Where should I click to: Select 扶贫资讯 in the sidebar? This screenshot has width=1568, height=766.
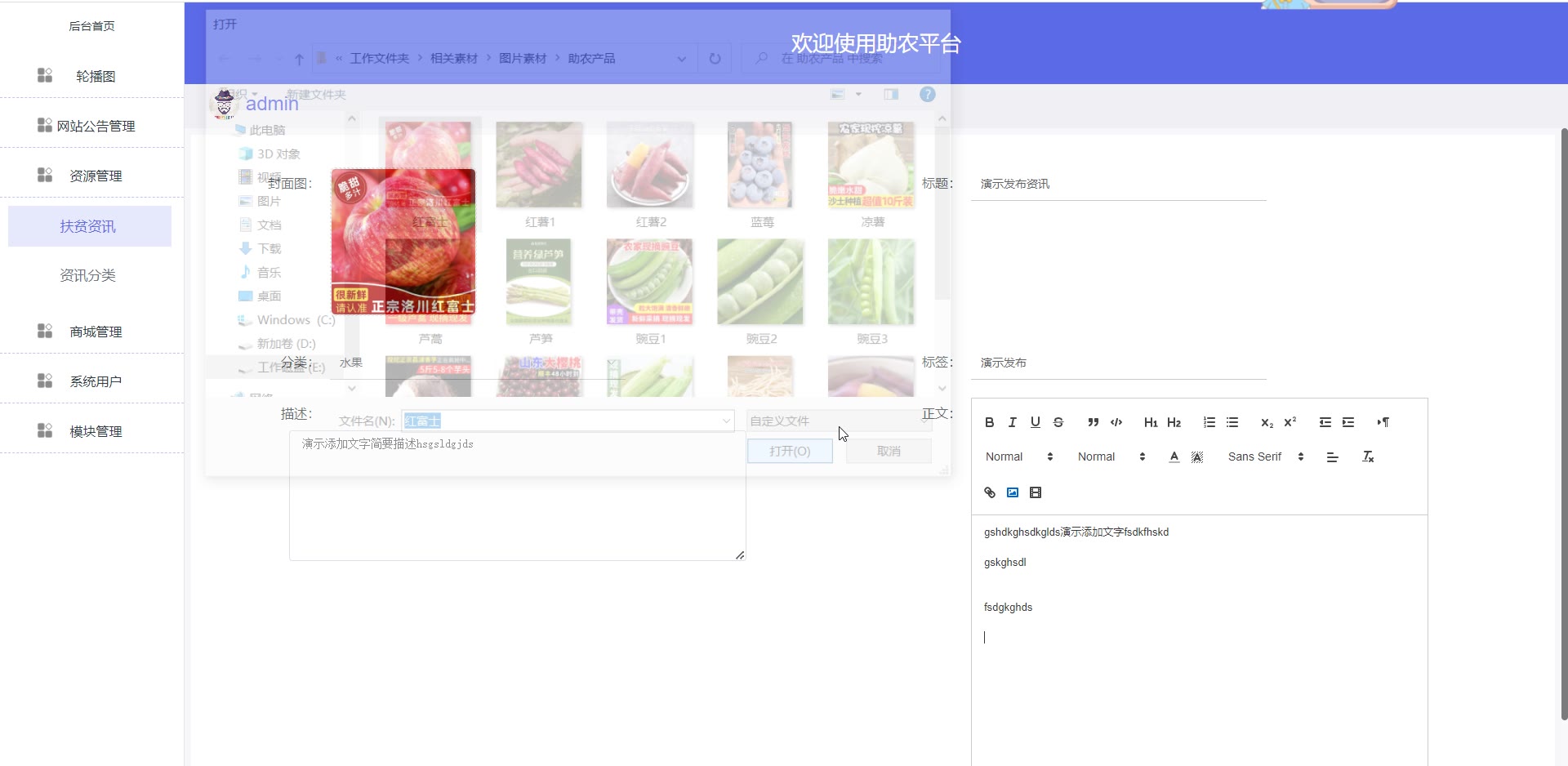(x=89, y=226)
